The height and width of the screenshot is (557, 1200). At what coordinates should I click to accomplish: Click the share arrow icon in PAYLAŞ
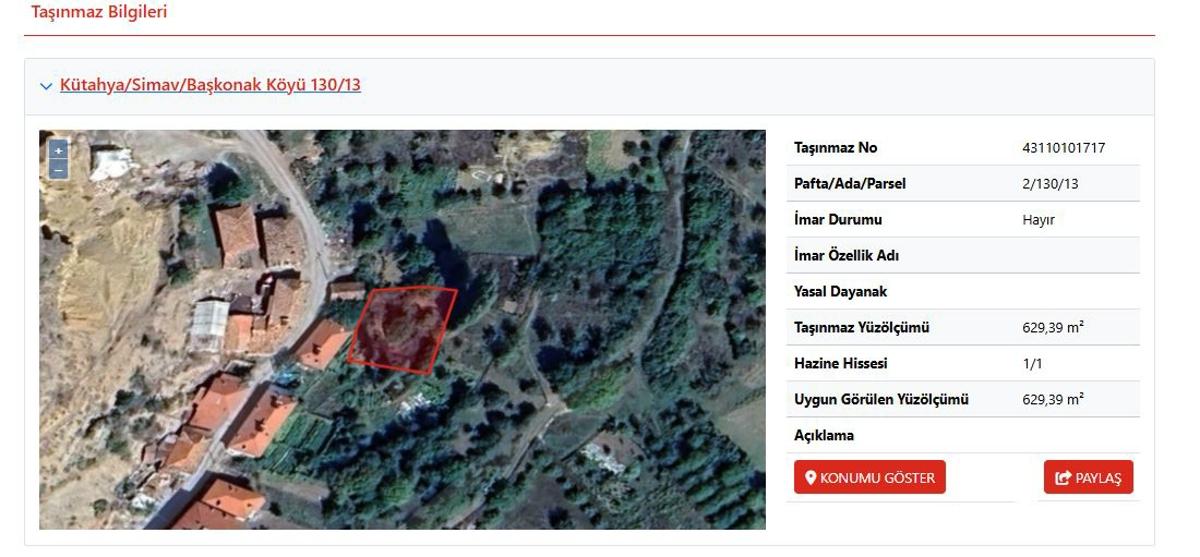(x=1063, y=478)
